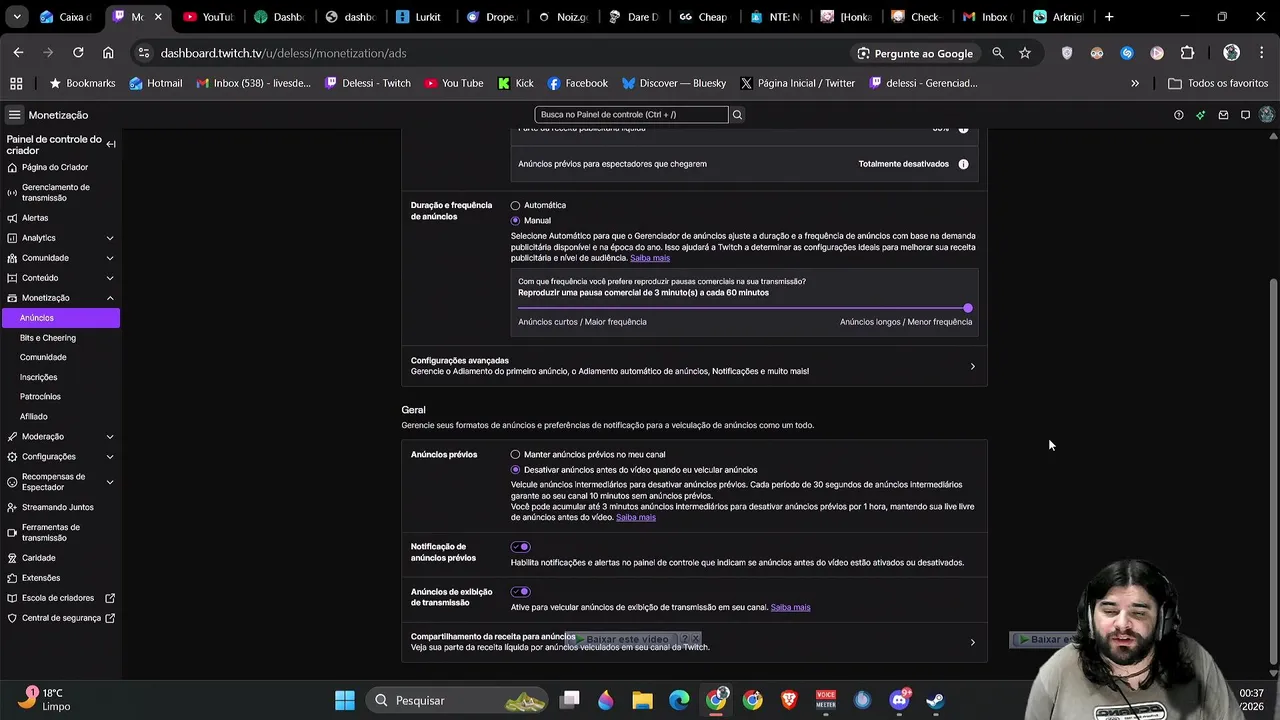Click Saiba mais link for exibição de transmissão
1280x720 pixels.
790,607
